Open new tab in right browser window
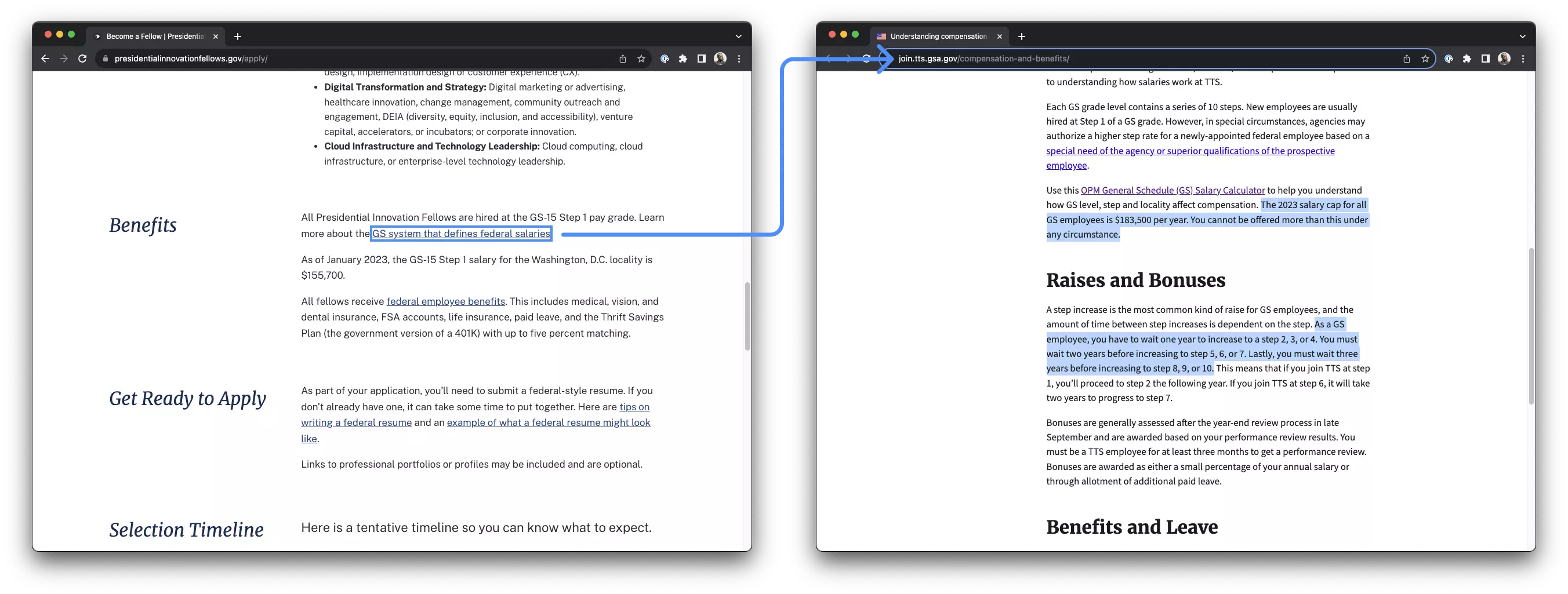 (x=1021, y=37)
